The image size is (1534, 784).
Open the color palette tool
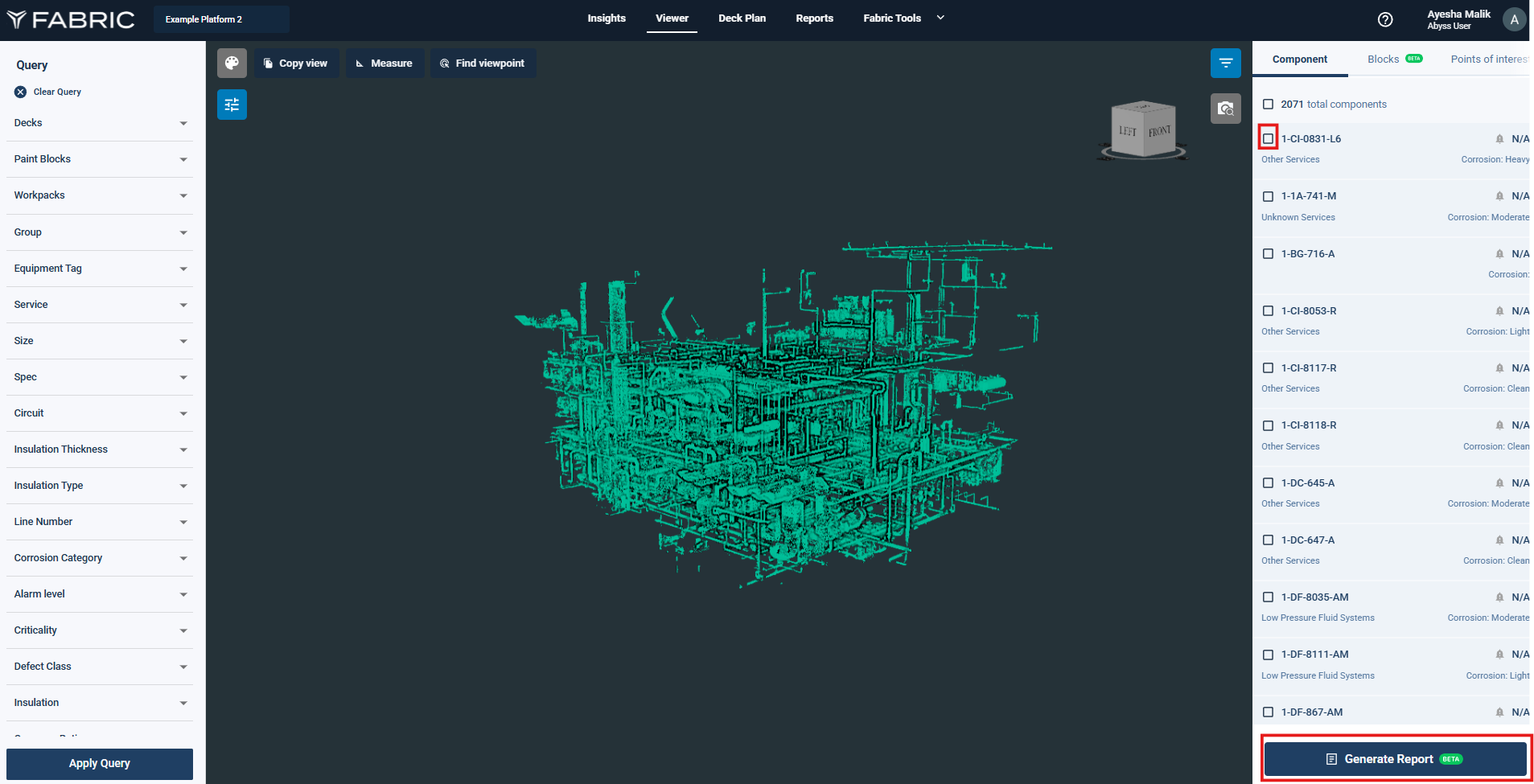point(232,64)
